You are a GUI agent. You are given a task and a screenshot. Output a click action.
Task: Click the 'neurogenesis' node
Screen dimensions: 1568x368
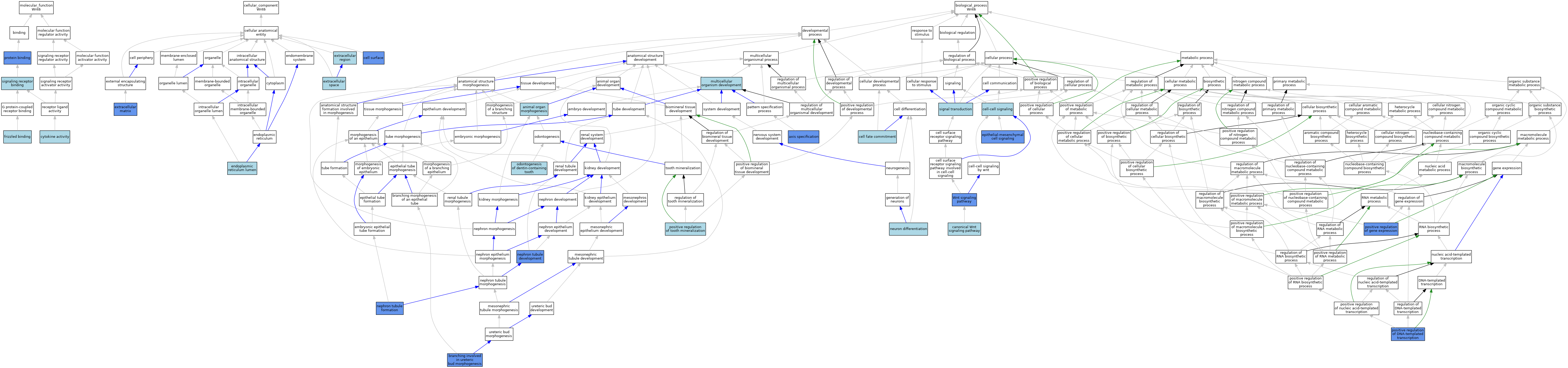point(897,168)
